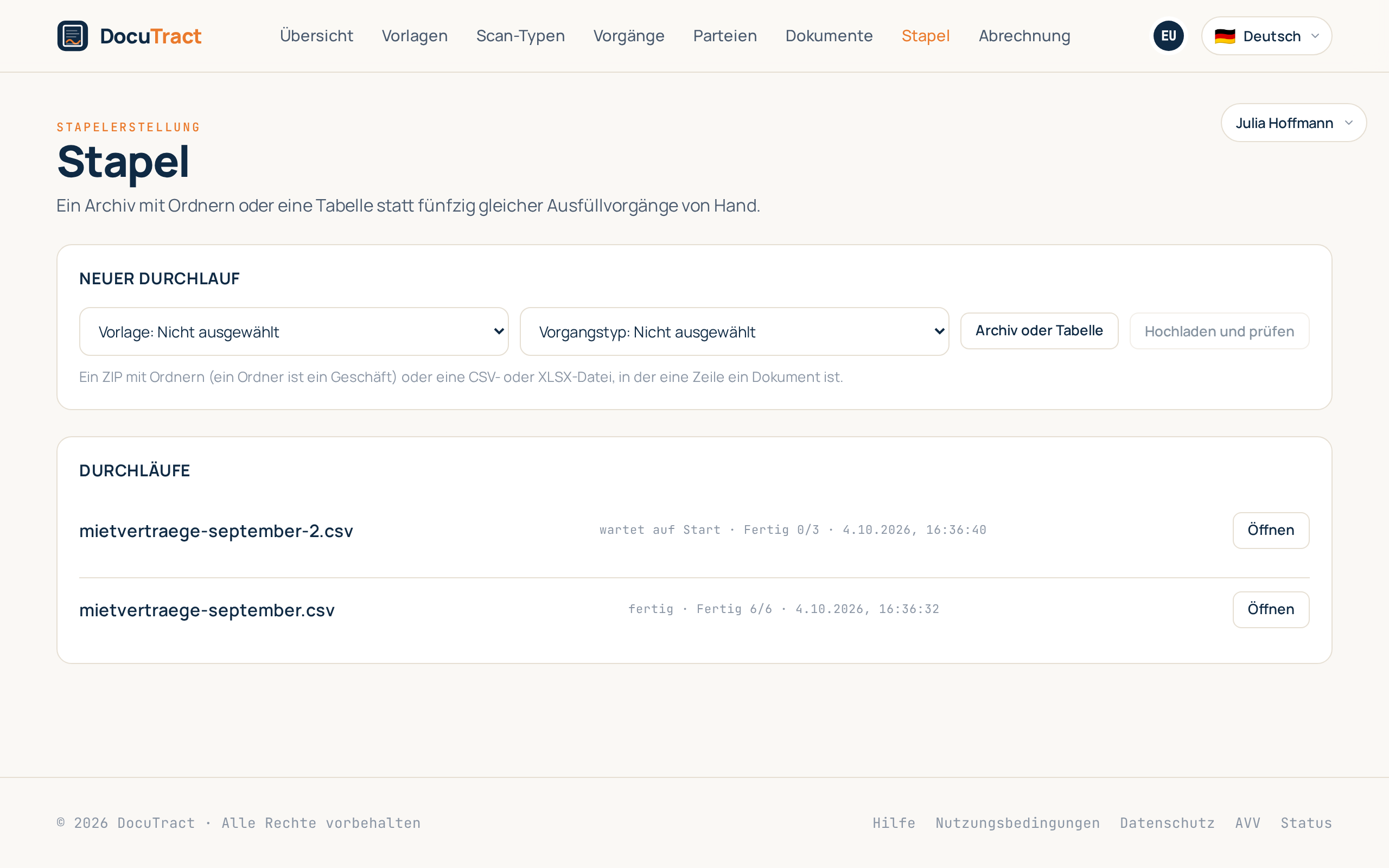Follow the Hilfe footer link
The image size is (1389, 868).
coord(894,822)
